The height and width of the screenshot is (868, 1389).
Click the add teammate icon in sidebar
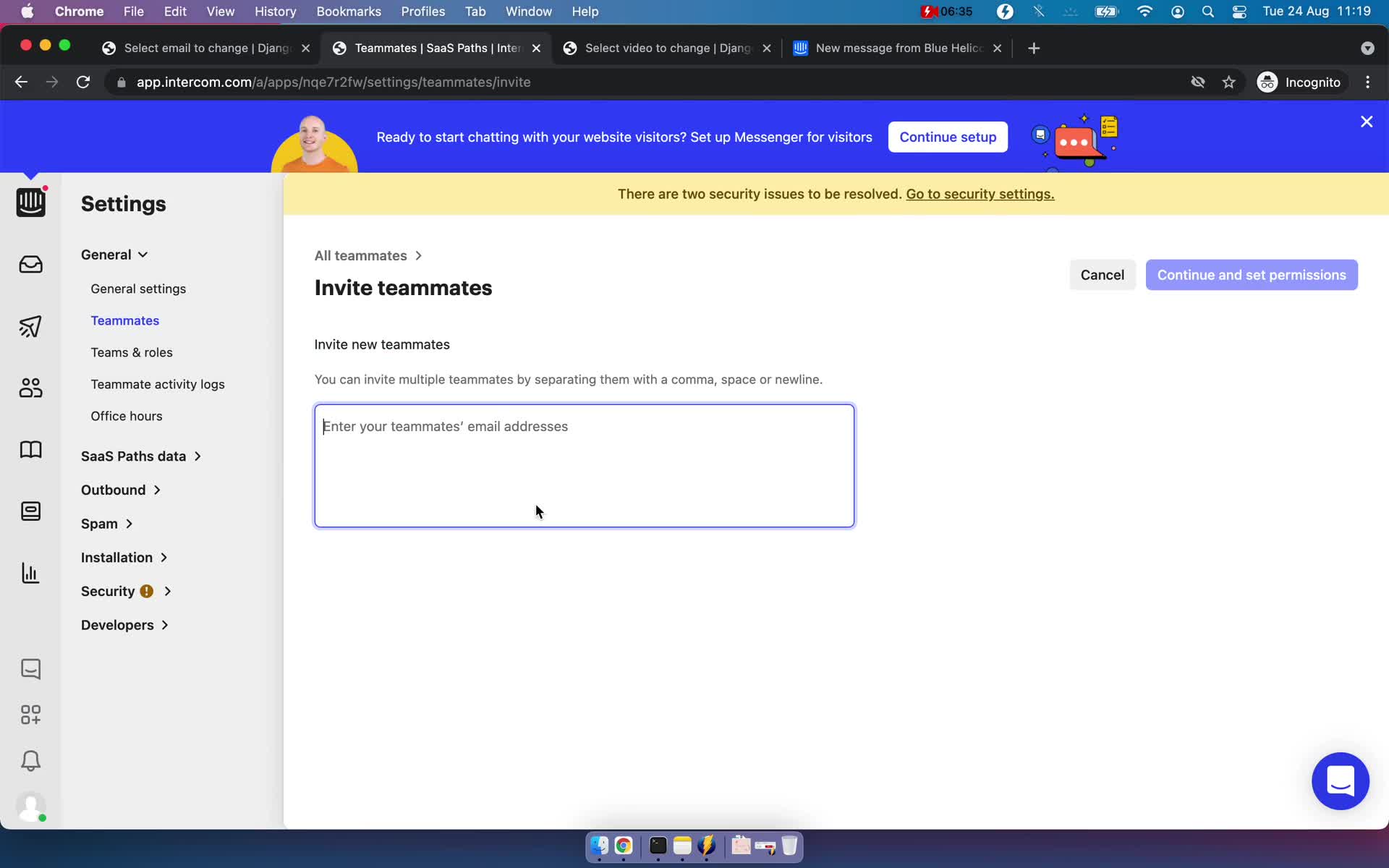(x=30, y=714)
